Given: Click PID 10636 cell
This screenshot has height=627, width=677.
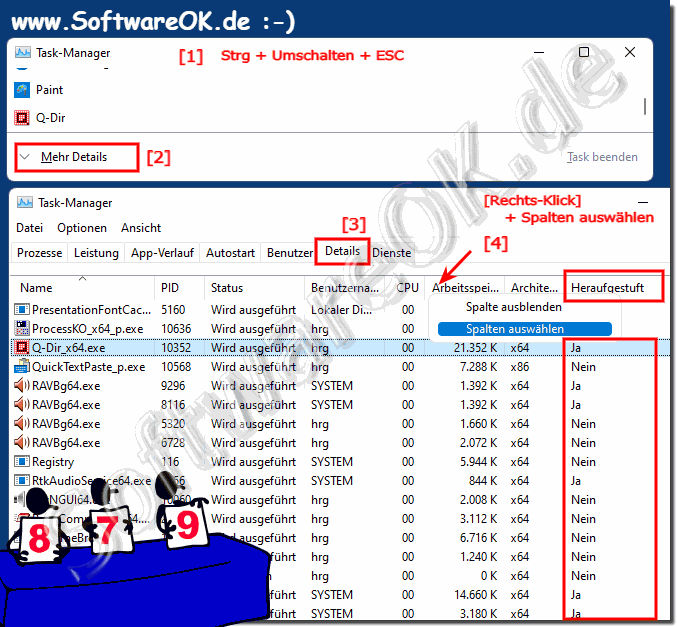Looking at the screenshot, I should pyautogui.click(x=176, y=329).
